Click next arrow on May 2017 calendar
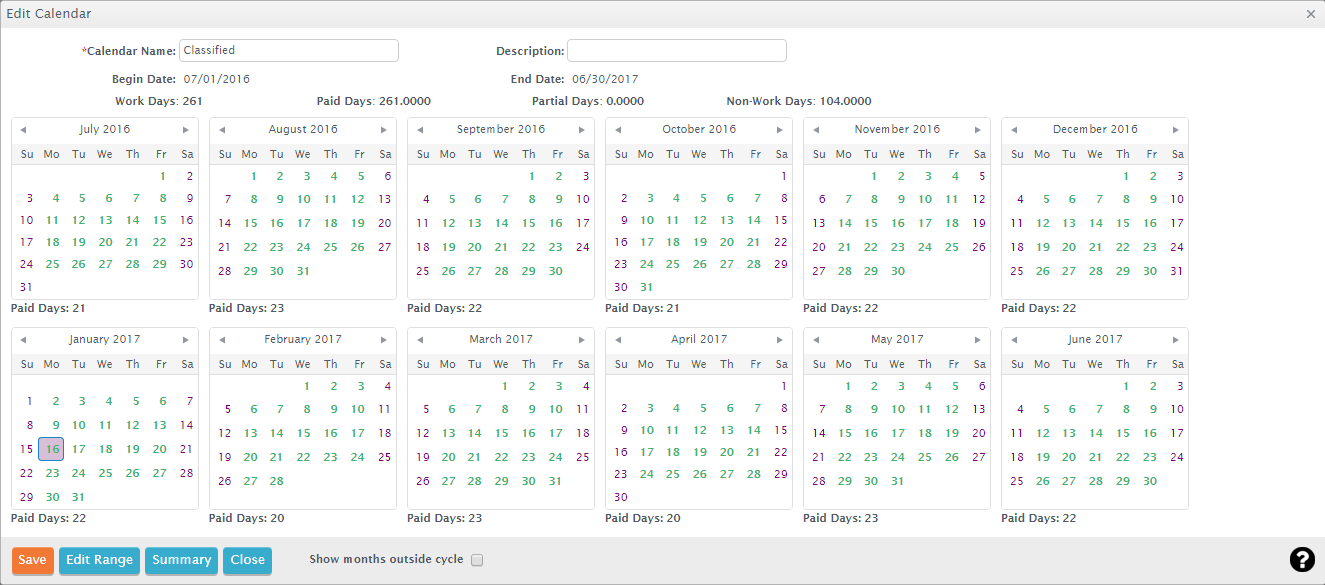This screenshot has height=585, width=1325. point(977,340)
